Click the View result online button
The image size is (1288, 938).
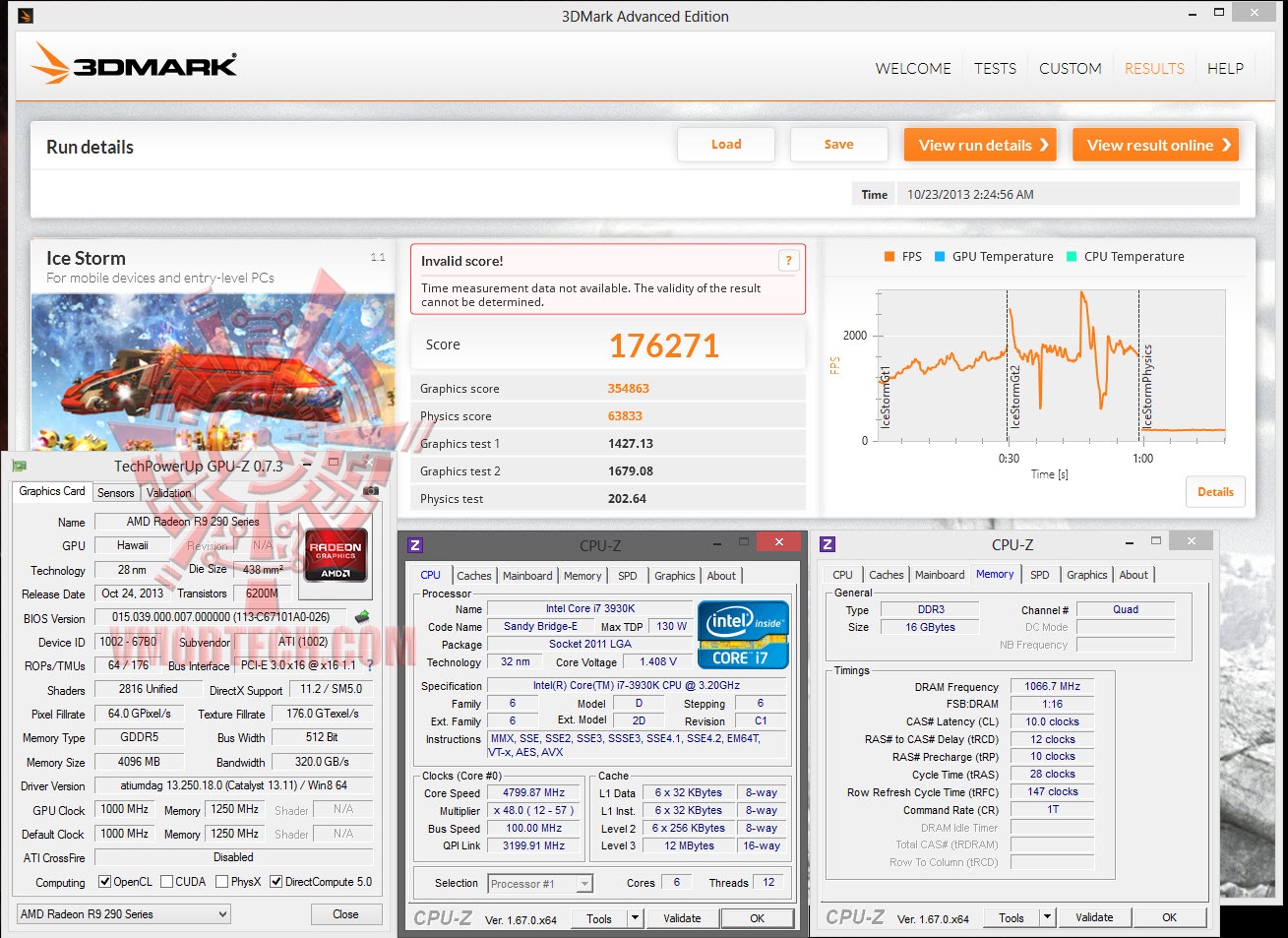(x=1155, y=145)
